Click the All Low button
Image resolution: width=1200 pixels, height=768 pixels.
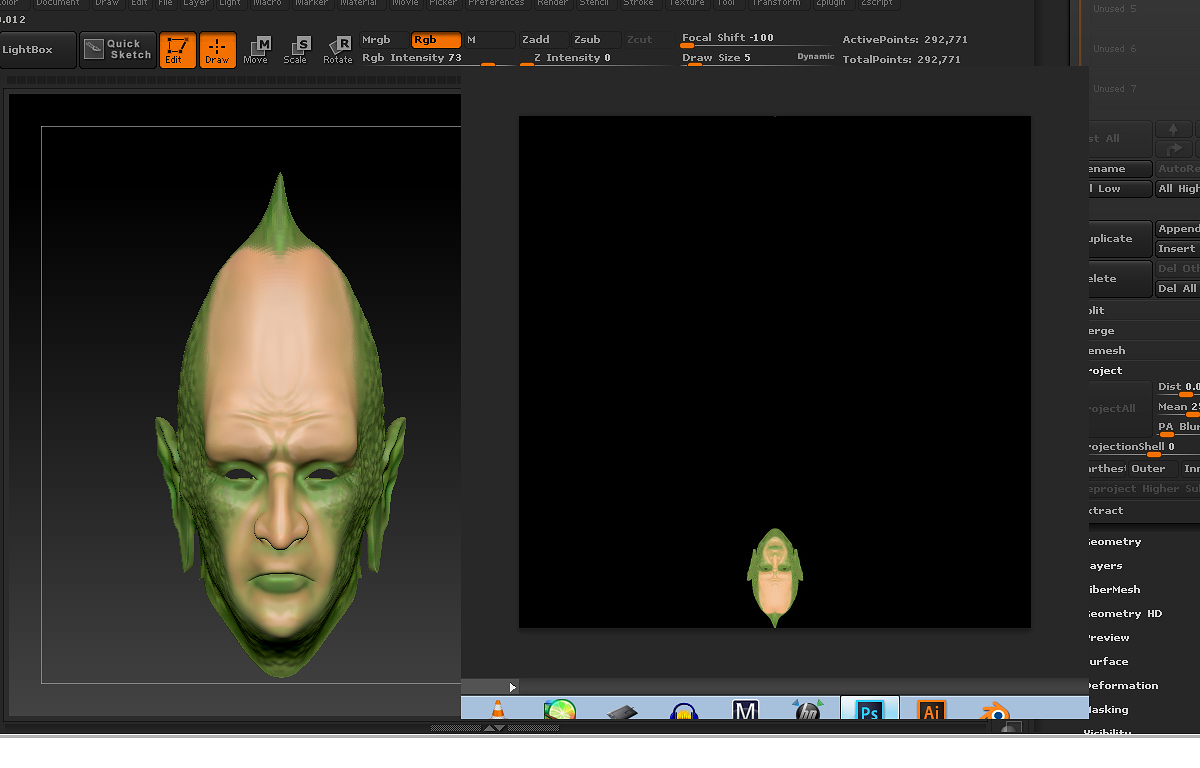[1120, 189]
